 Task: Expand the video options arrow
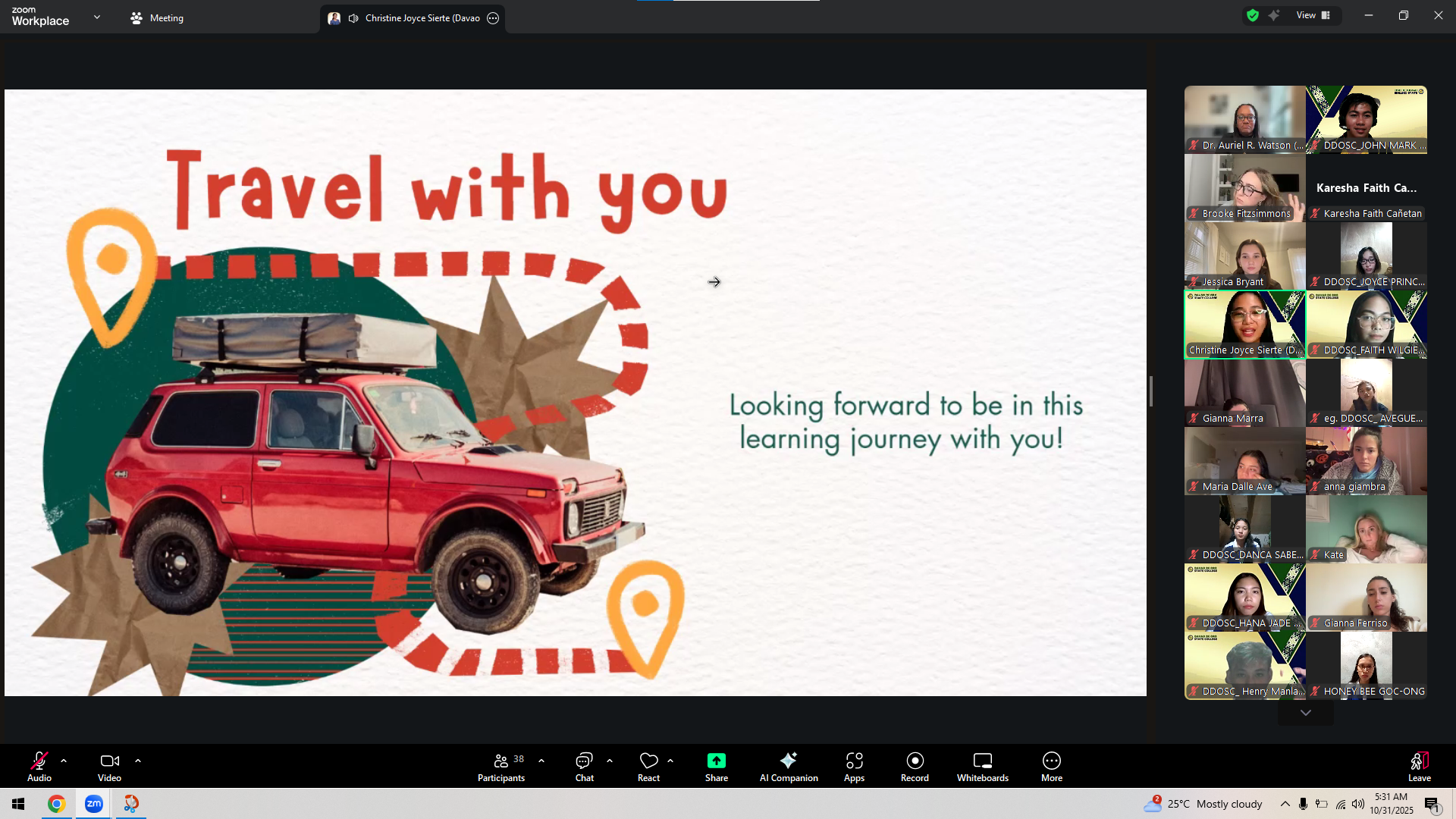coord(138,760)
